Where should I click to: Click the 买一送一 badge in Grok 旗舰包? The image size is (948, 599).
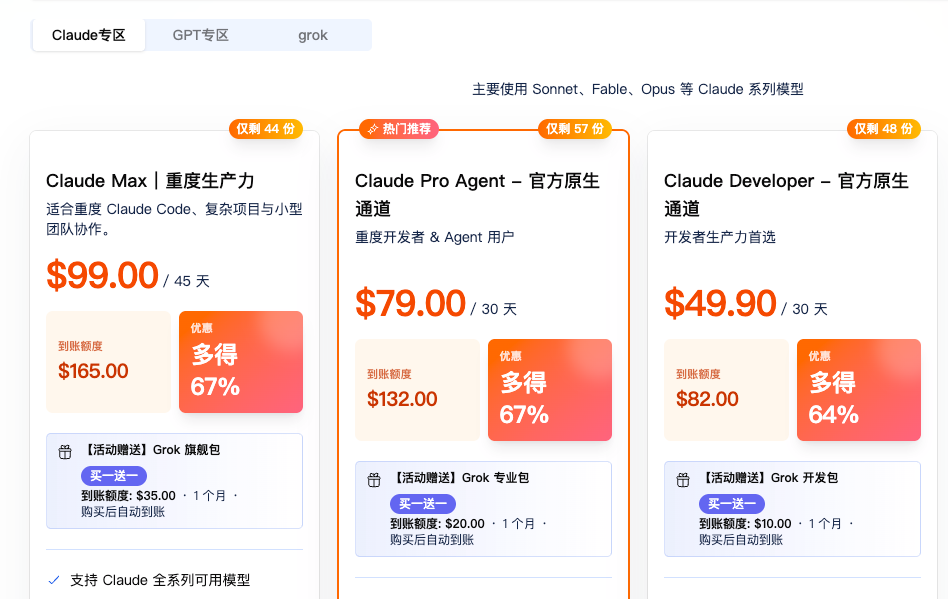click(x=114, y=476)
